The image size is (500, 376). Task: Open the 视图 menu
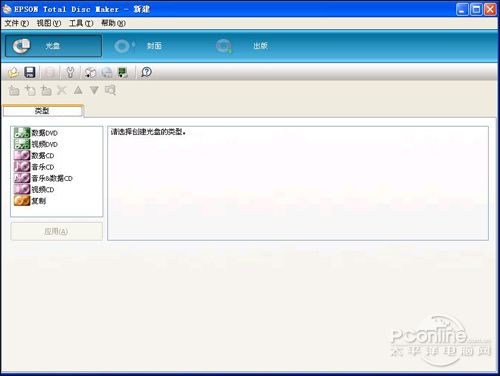point(49,23)
